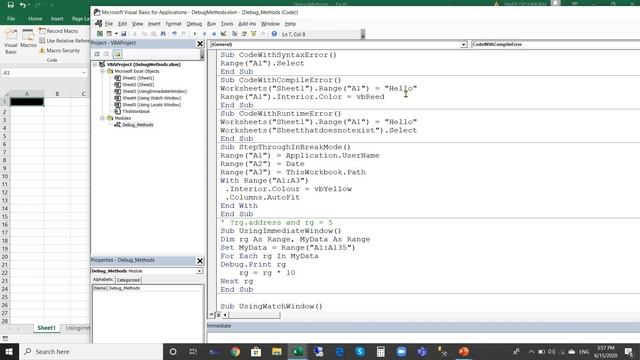Select ThisWorkbook in the project tree
The image size is (640, 360).
(x=136, y=111)
